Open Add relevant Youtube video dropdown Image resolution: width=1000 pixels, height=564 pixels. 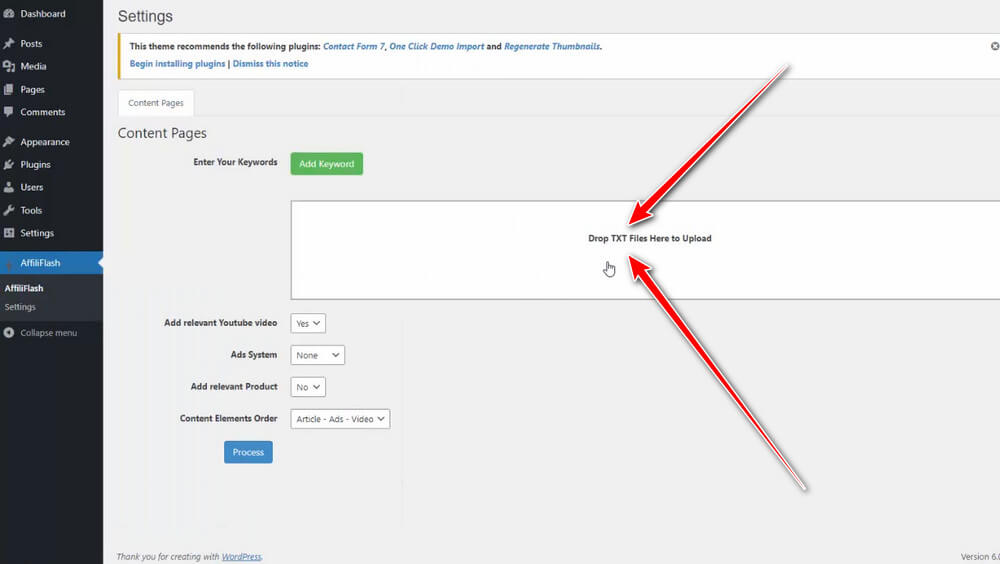308,323
